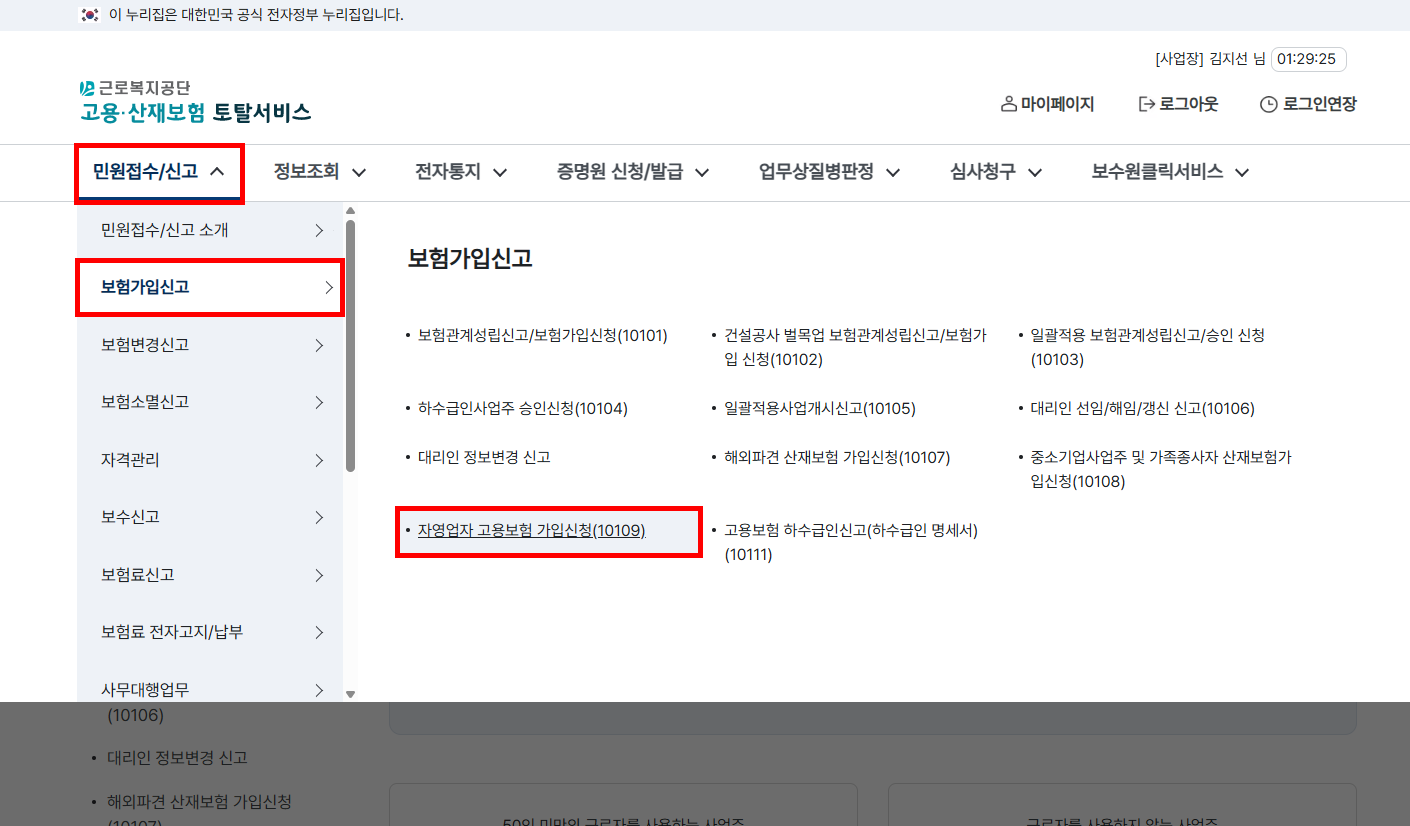Select 자격관리 in side menu

(210, 460)
